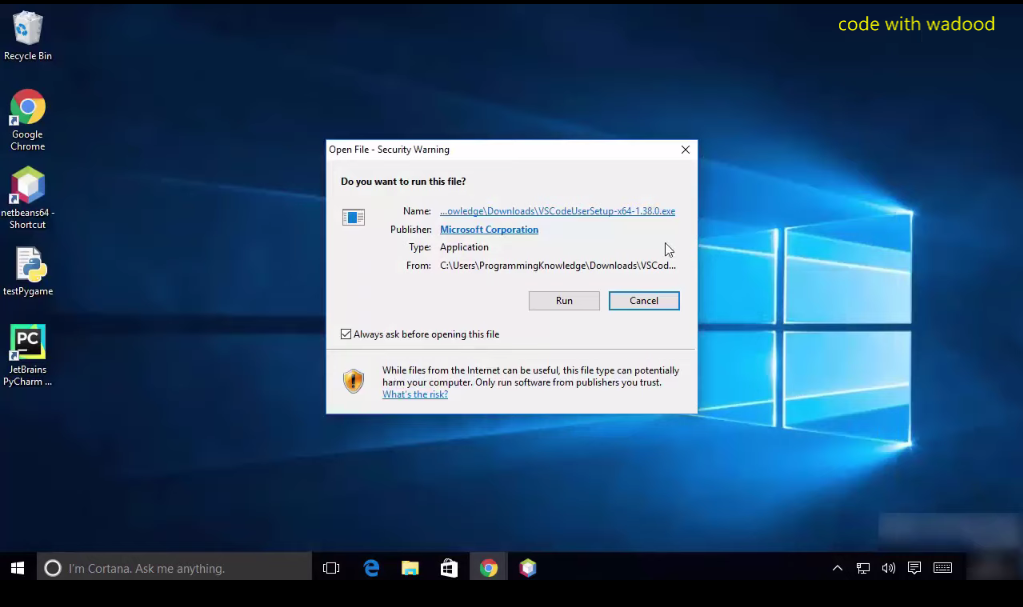Click the From path text in dialog
This screenshot has width=1023, height=607.
558,266
